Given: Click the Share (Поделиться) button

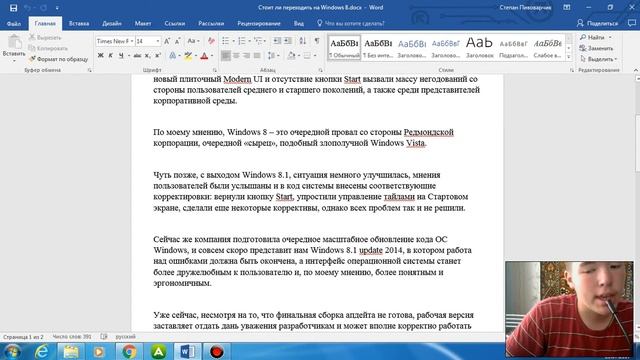Looking at the screenshot, I should [597, 23].
